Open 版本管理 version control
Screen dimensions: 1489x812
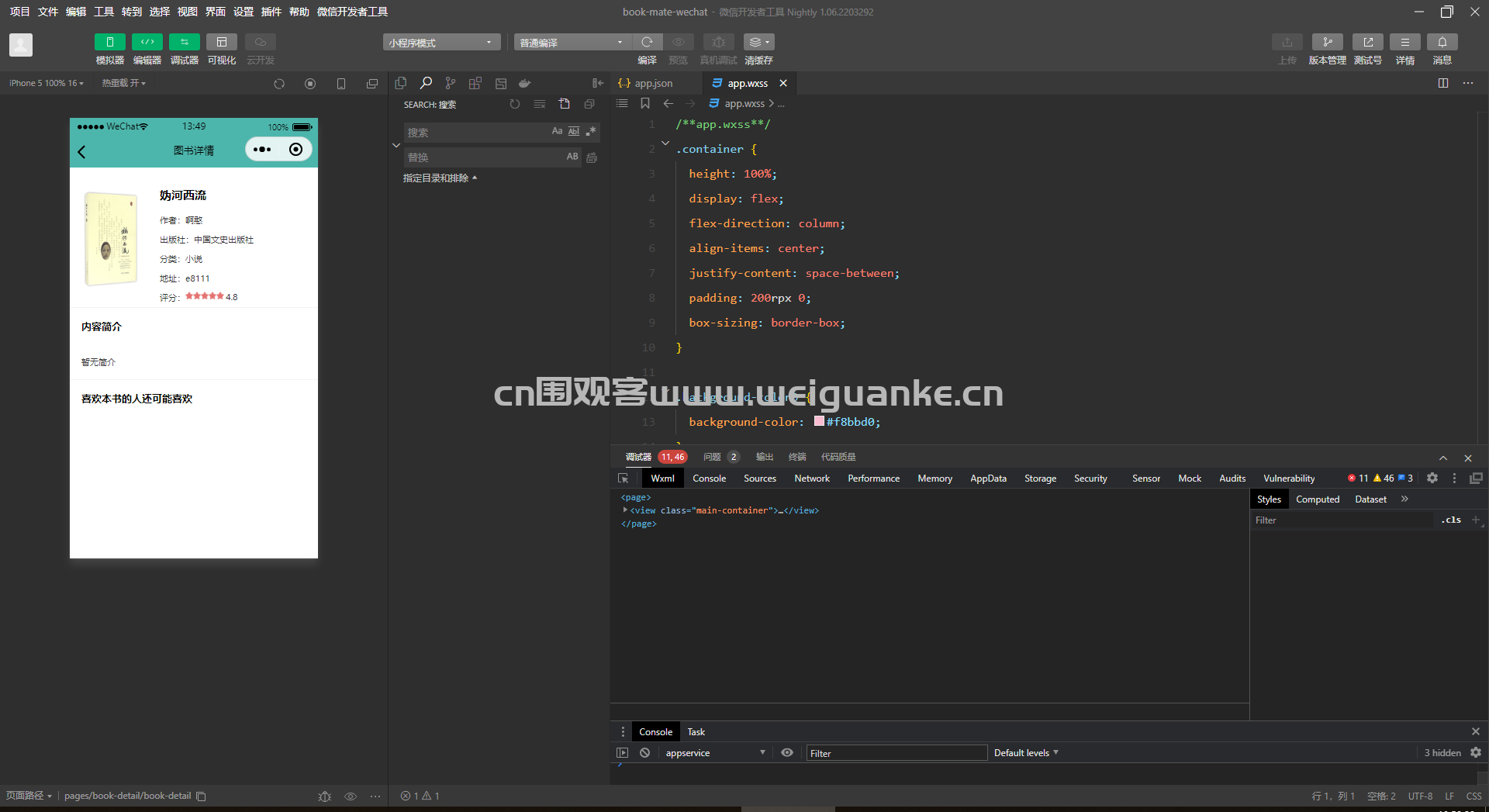(1328, 42)
